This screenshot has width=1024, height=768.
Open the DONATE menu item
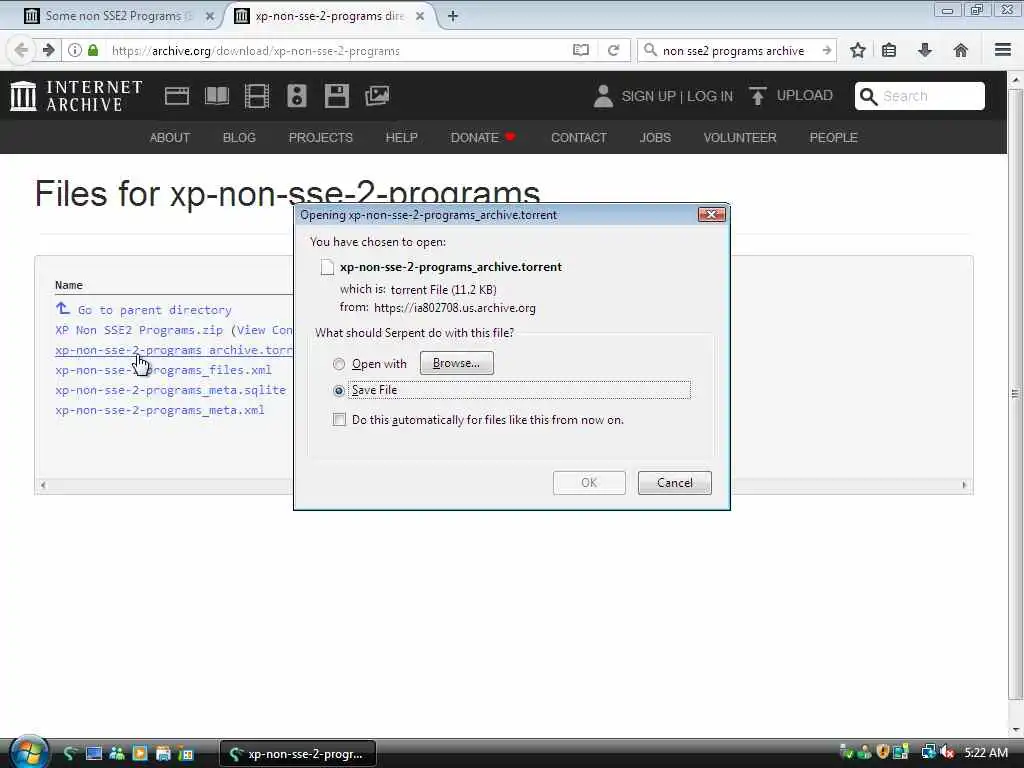[483, 138]
